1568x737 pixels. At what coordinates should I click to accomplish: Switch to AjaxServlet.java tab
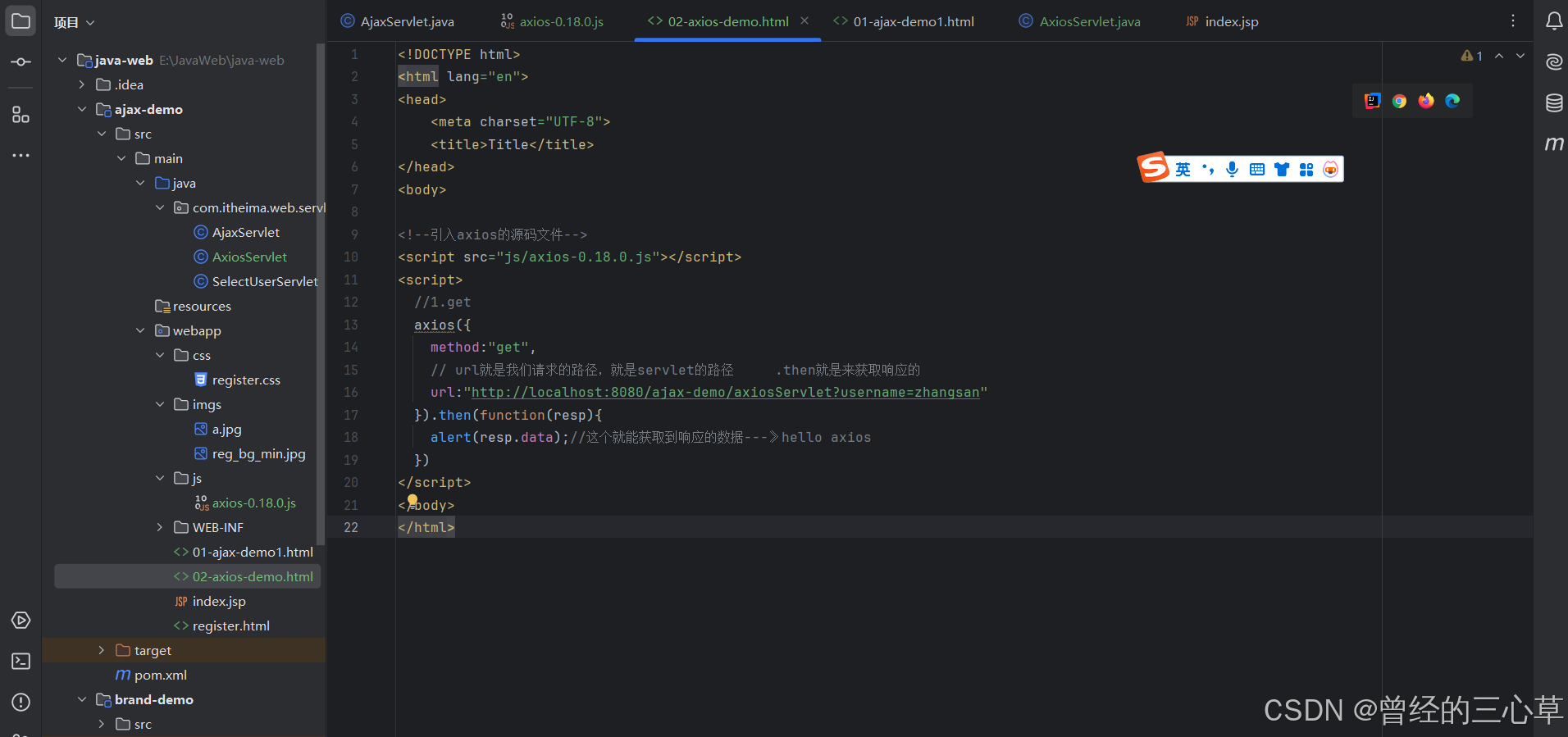(398, 21)
